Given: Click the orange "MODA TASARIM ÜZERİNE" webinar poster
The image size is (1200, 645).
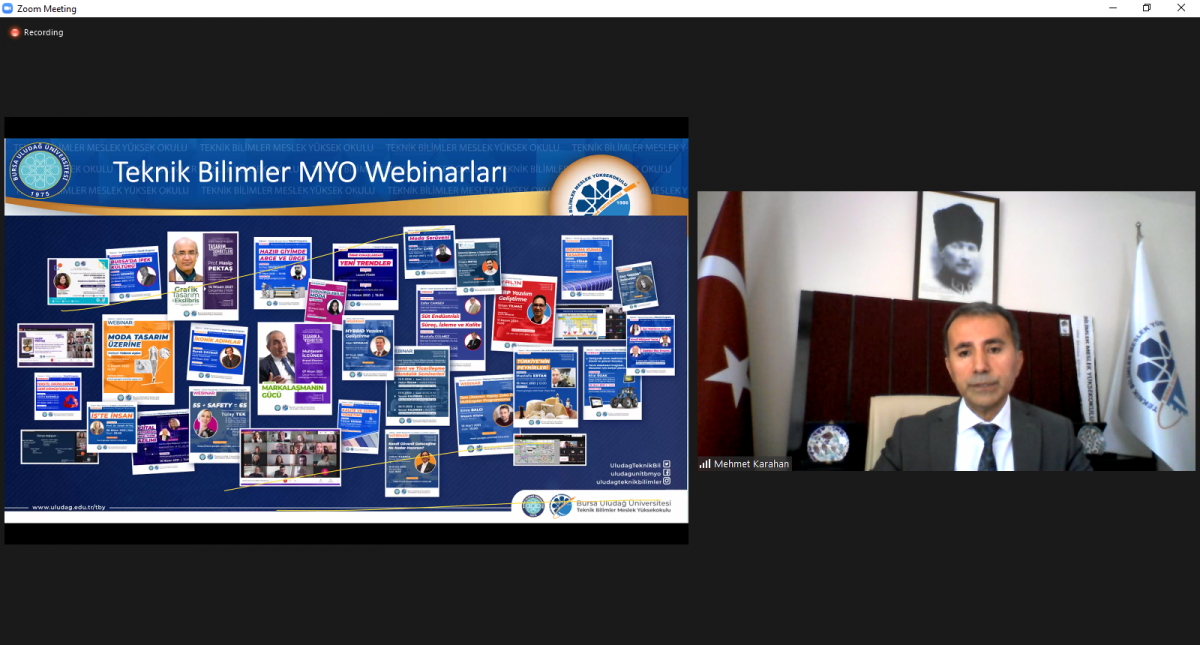Looking at the screenshot, I should coord(138,360).
